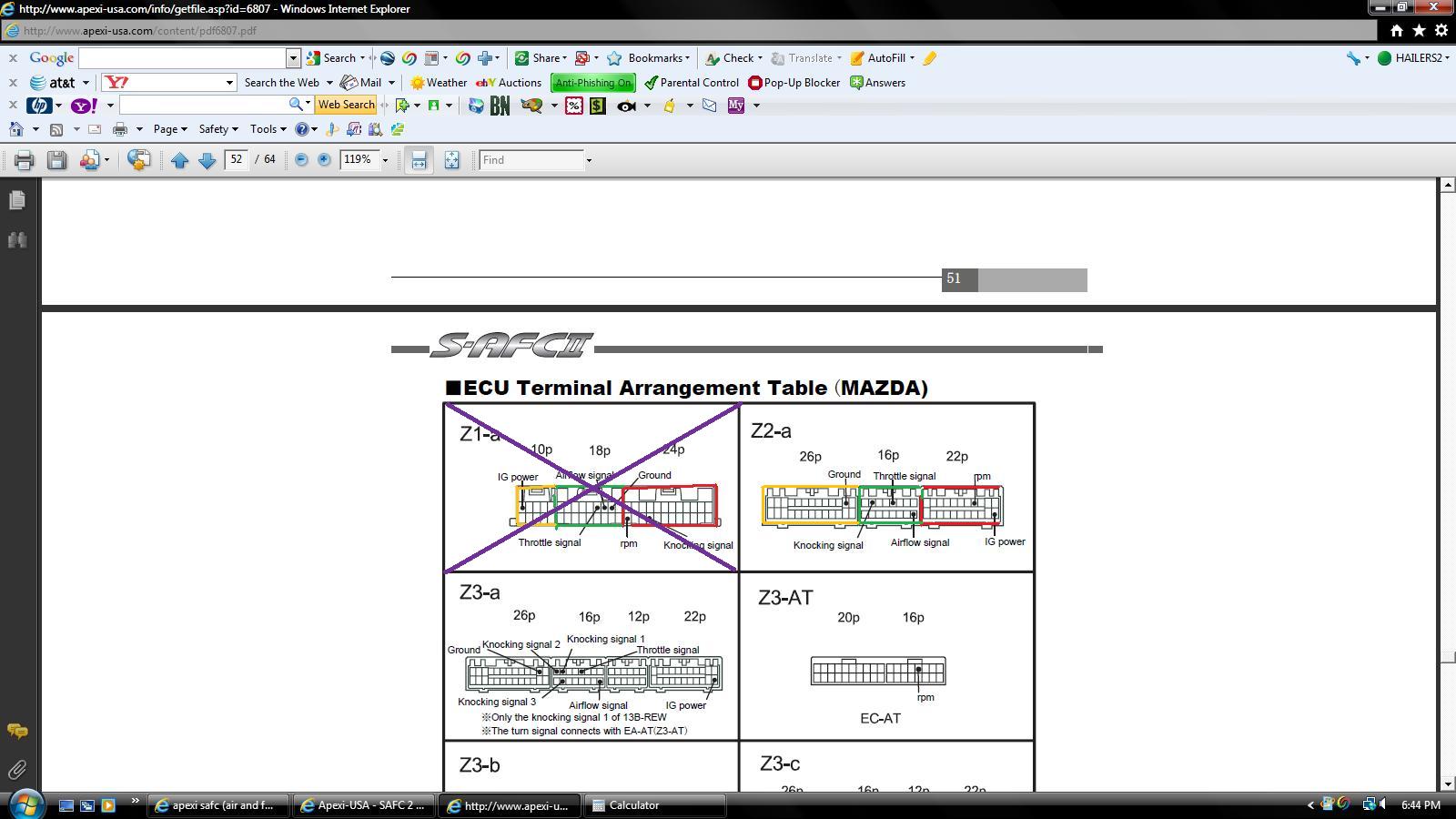Toggle the Anti-Phishing On button
This screenshot has height=819, width=1456.
[592, 83]
